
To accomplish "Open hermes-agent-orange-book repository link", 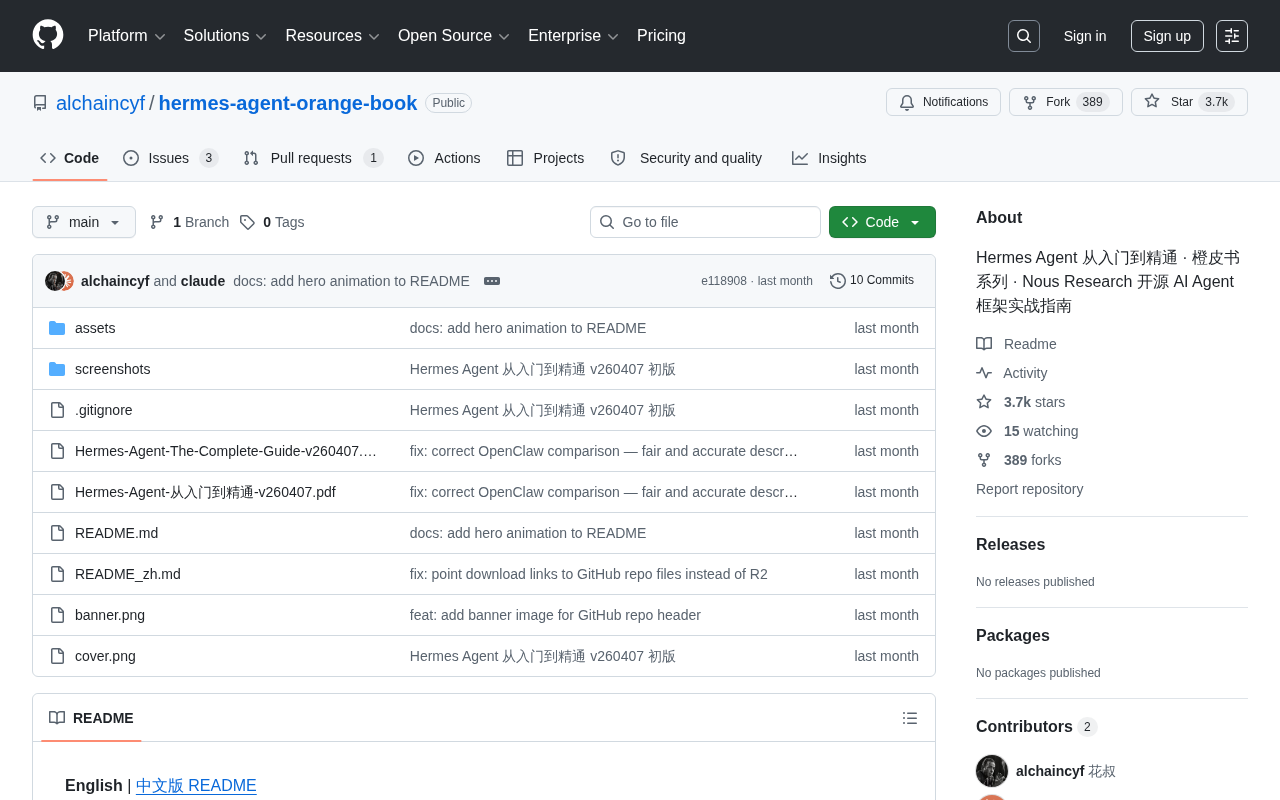I will coord(288,103).
